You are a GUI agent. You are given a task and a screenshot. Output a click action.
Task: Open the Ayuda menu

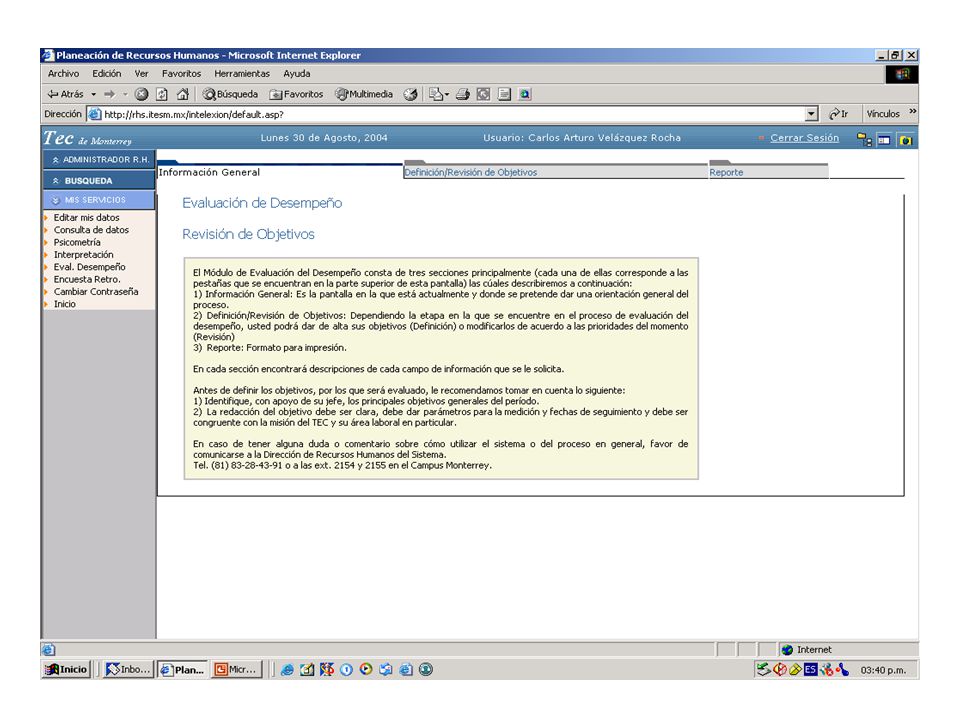coord(296,73)
